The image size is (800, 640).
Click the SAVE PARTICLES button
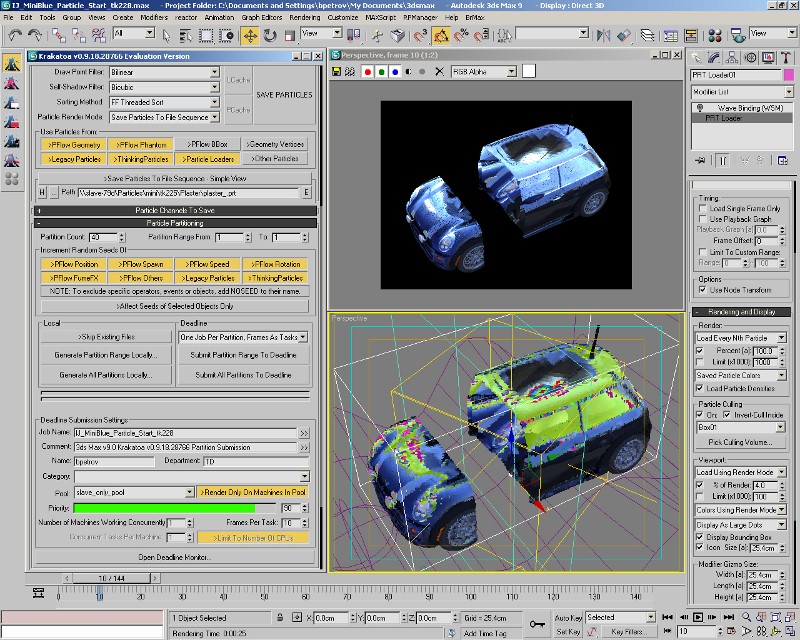(284, 95)
